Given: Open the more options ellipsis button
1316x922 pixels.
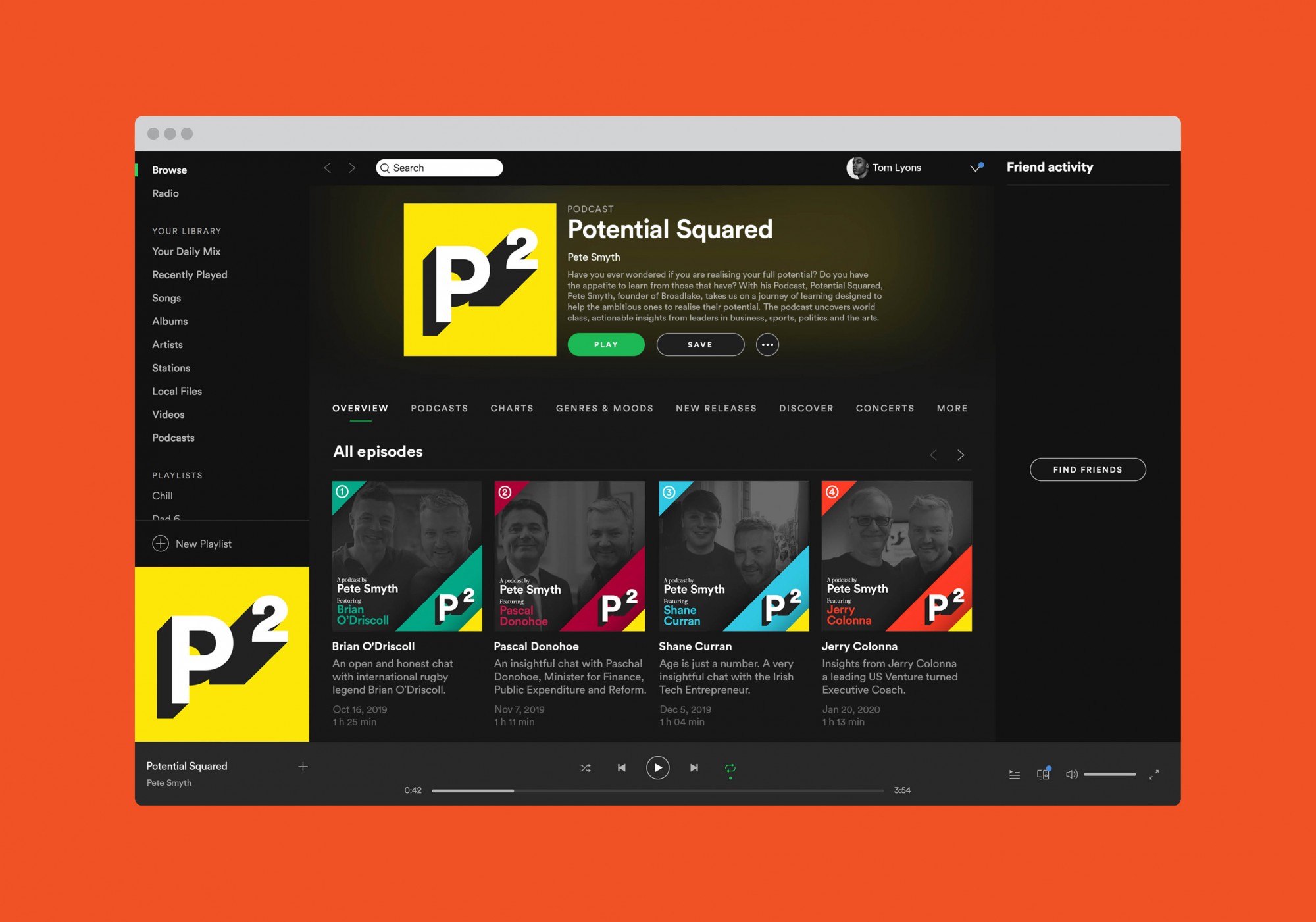Looking at the screenshot, I should coord(767,345).
